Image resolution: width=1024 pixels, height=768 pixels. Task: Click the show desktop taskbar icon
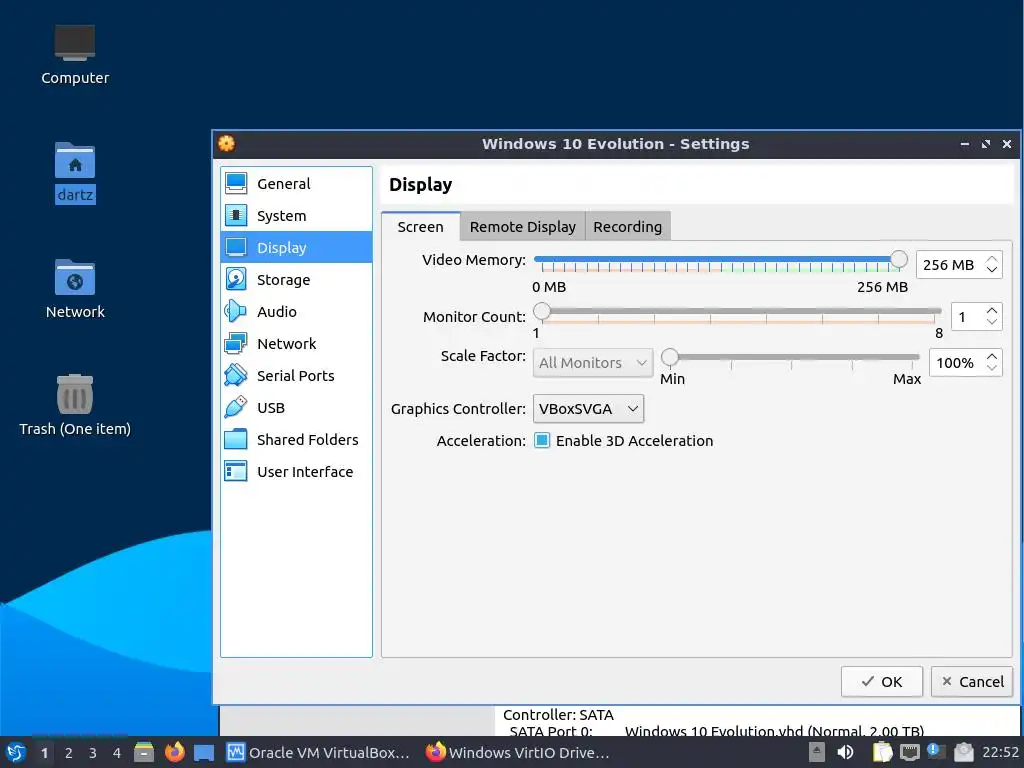(204, 753)
